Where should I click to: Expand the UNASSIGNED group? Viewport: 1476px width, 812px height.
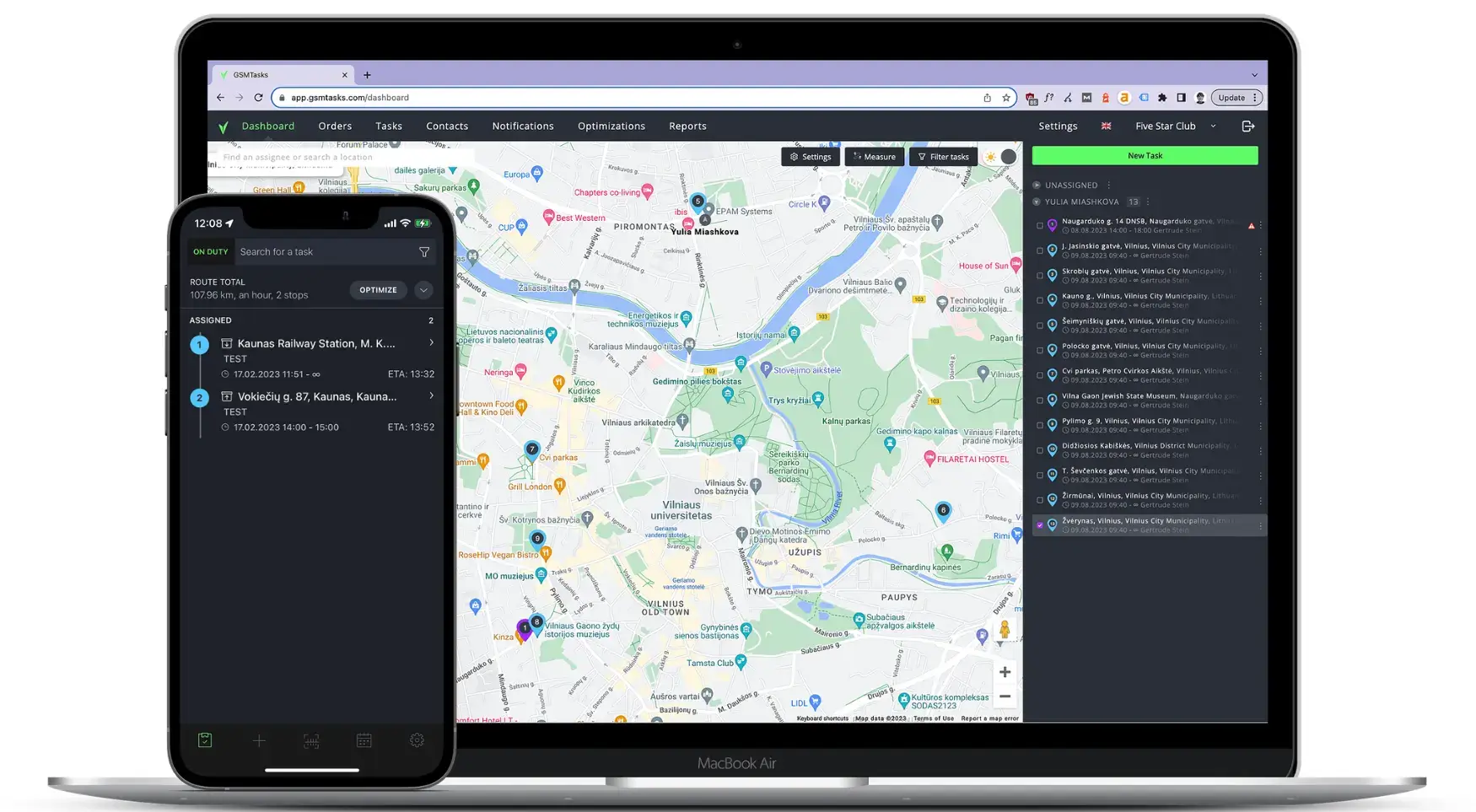point(1037,186)
